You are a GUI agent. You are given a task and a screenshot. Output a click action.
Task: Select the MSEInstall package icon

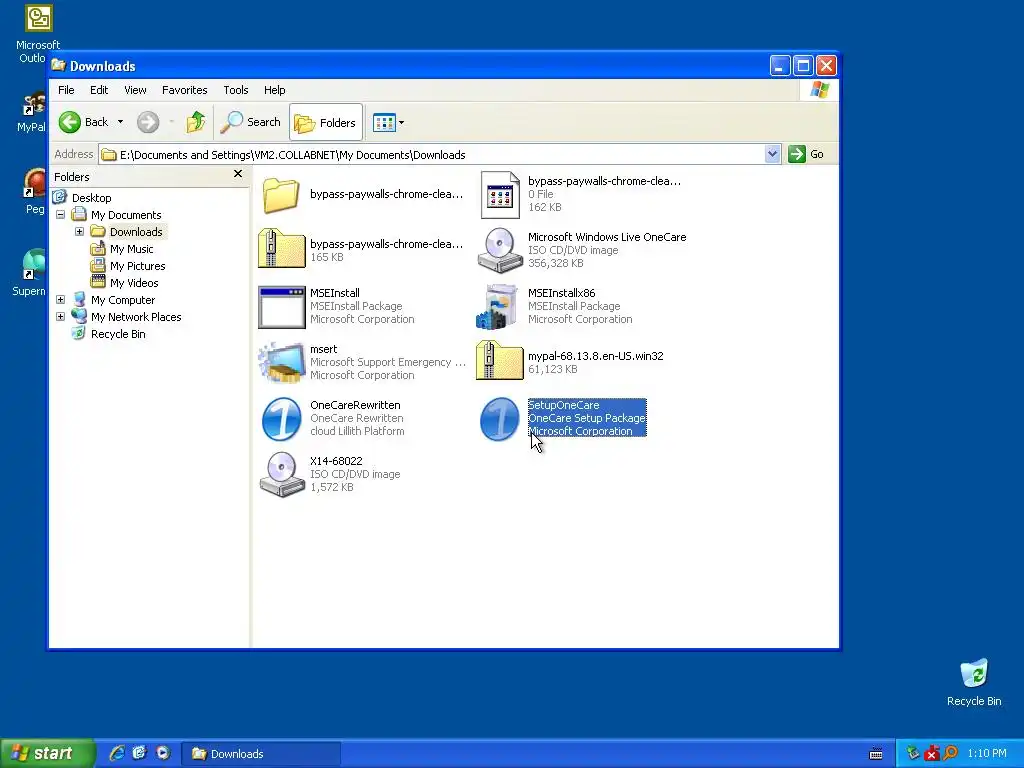(x=281, y=306)
